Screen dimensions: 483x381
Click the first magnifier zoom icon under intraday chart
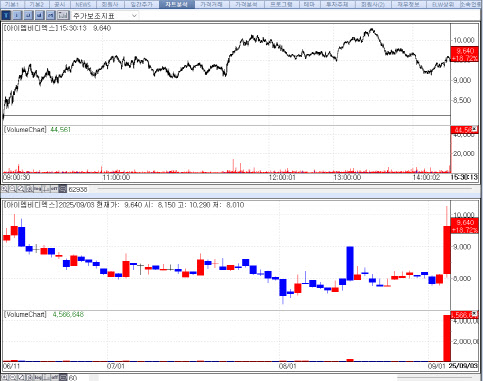point(5,189)
